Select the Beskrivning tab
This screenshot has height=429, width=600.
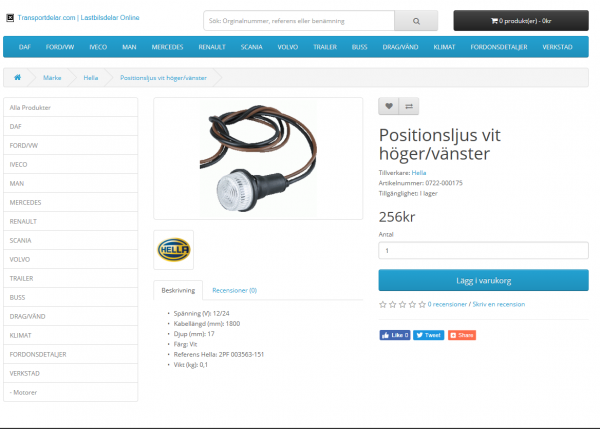click(x=178, y=290)
